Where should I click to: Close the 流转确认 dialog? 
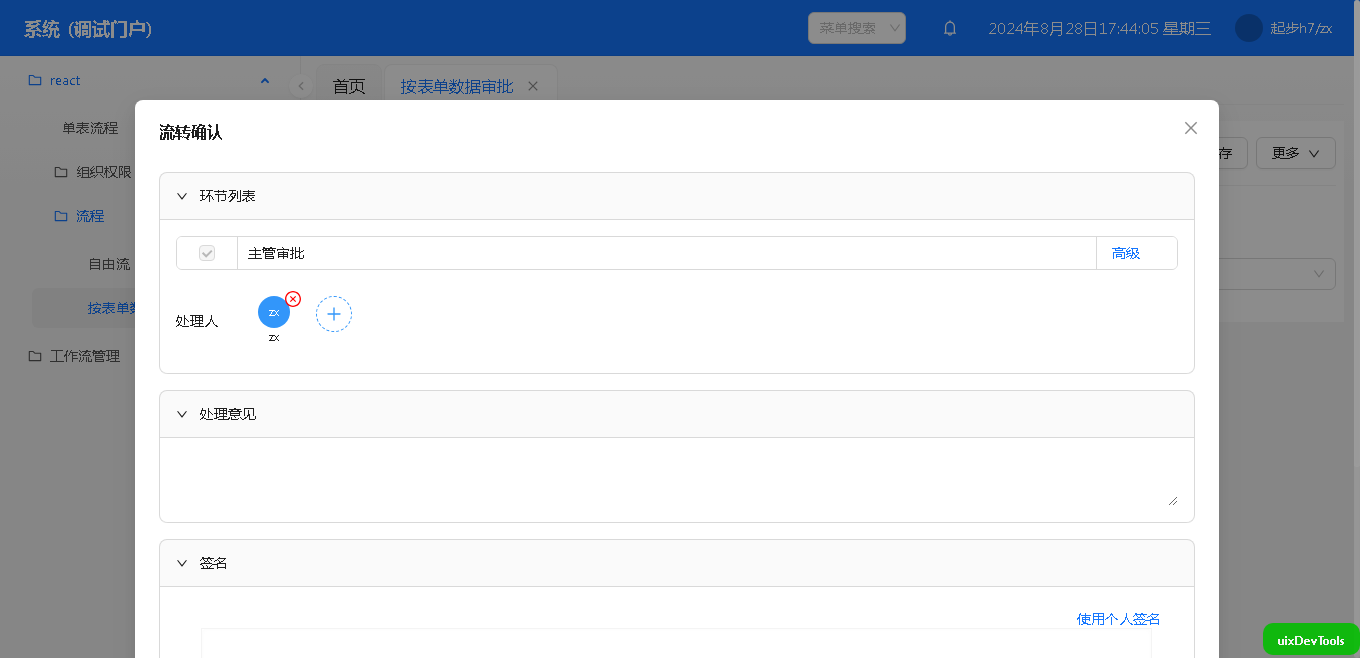[1190, 128]
